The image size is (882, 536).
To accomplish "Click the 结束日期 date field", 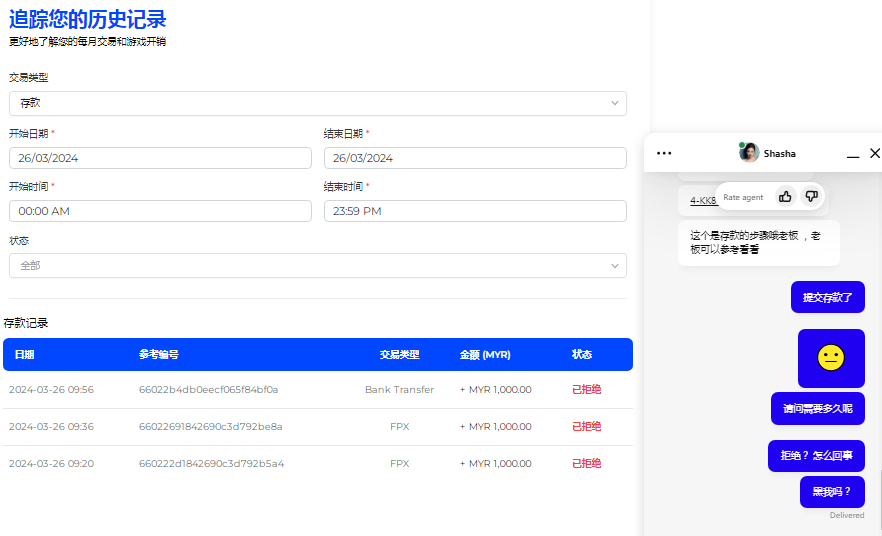I will coord(475,158).
